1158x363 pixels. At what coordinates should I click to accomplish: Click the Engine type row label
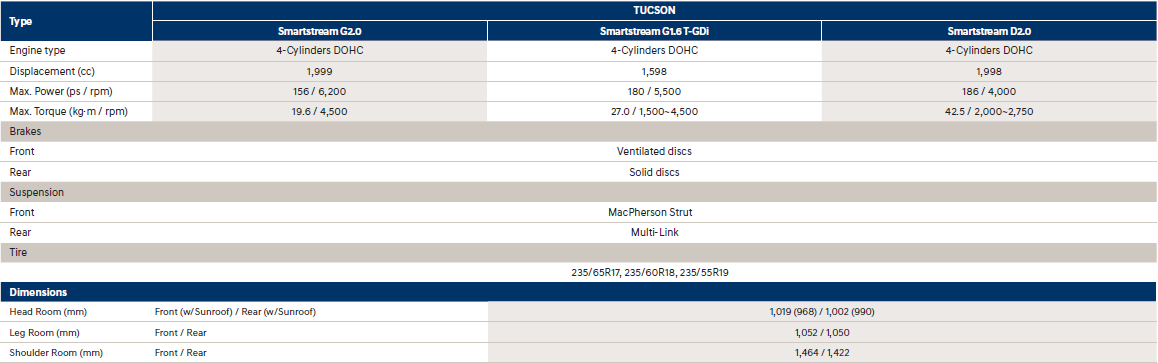coord(37,51)
